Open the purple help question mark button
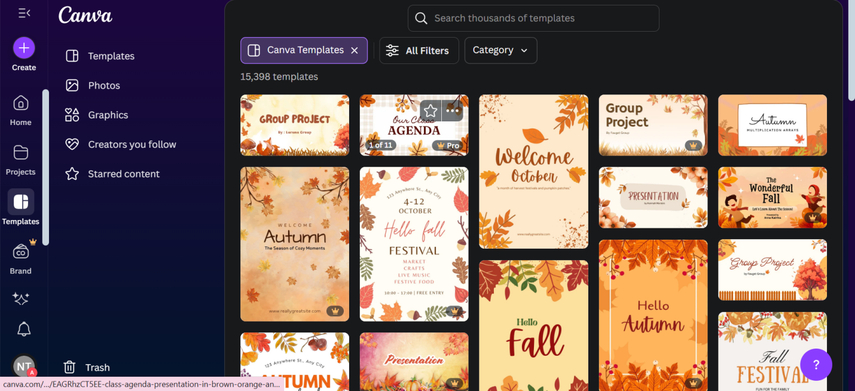The width and height of the screenshot is (855, 391). [x=816, y=365]
